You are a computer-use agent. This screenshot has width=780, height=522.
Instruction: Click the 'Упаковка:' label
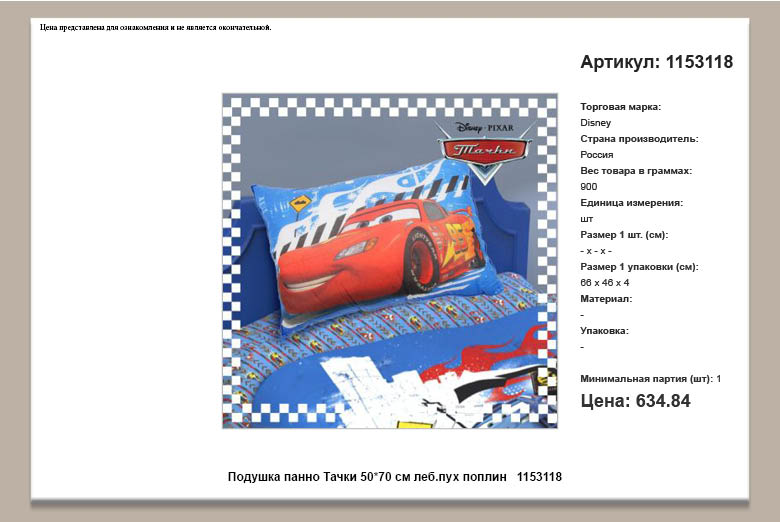click(x=604, y=330)
